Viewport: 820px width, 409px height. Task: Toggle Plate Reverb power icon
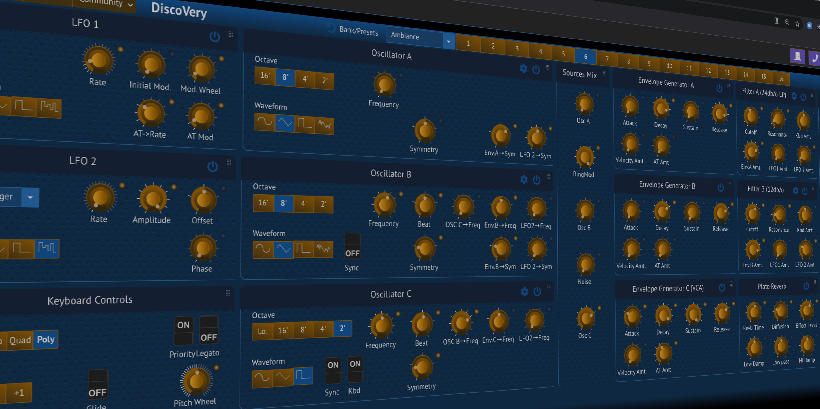tap(807, 286)
